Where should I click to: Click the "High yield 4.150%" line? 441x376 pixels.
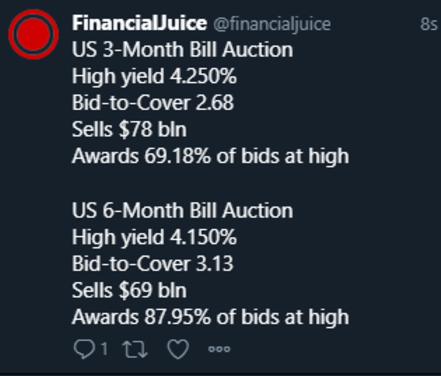pos(154,237)
